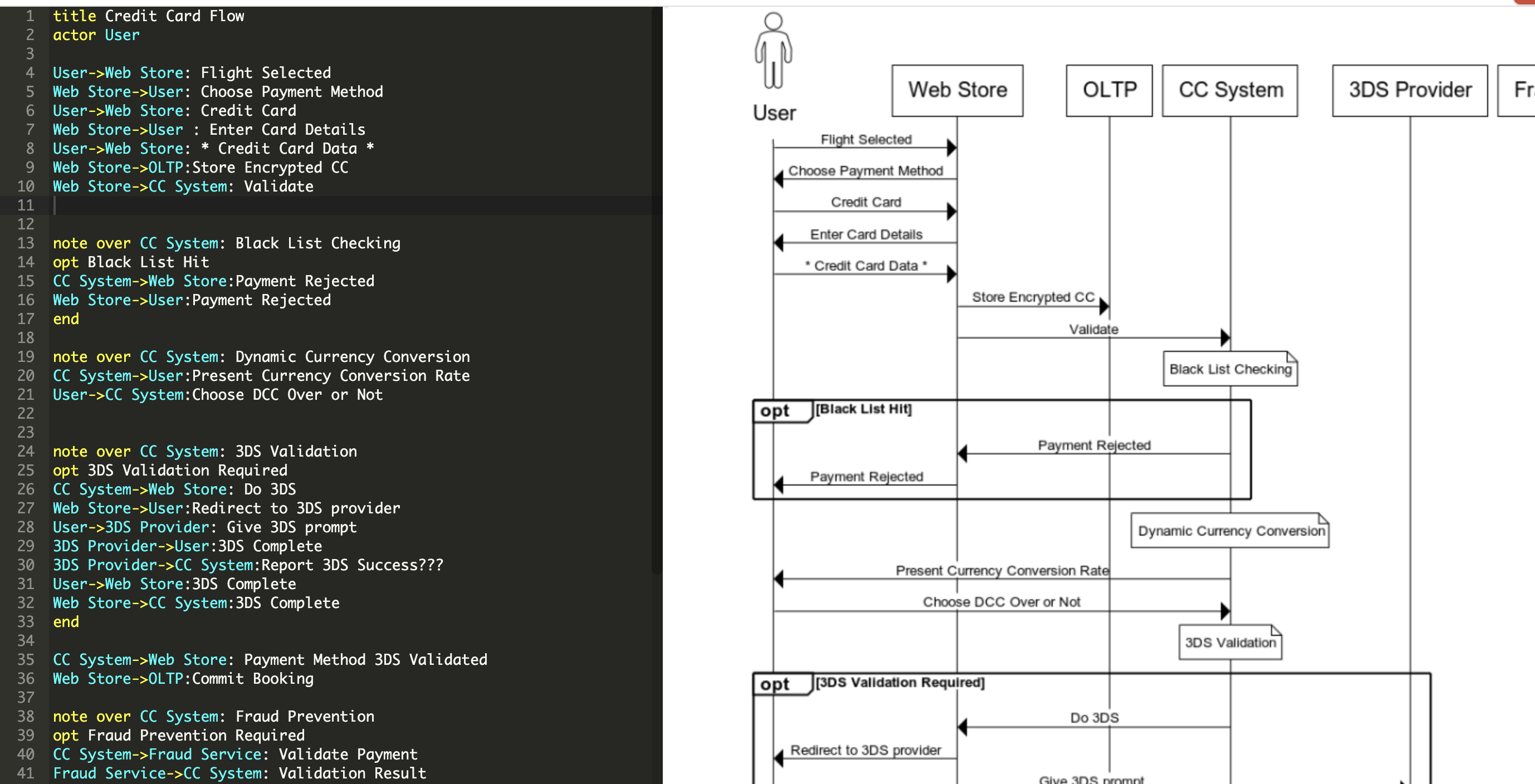Click the 'actor User' code line
The width and height of the screenshot is (1535, 784).
pyautogui.click(x=96, y=35)
